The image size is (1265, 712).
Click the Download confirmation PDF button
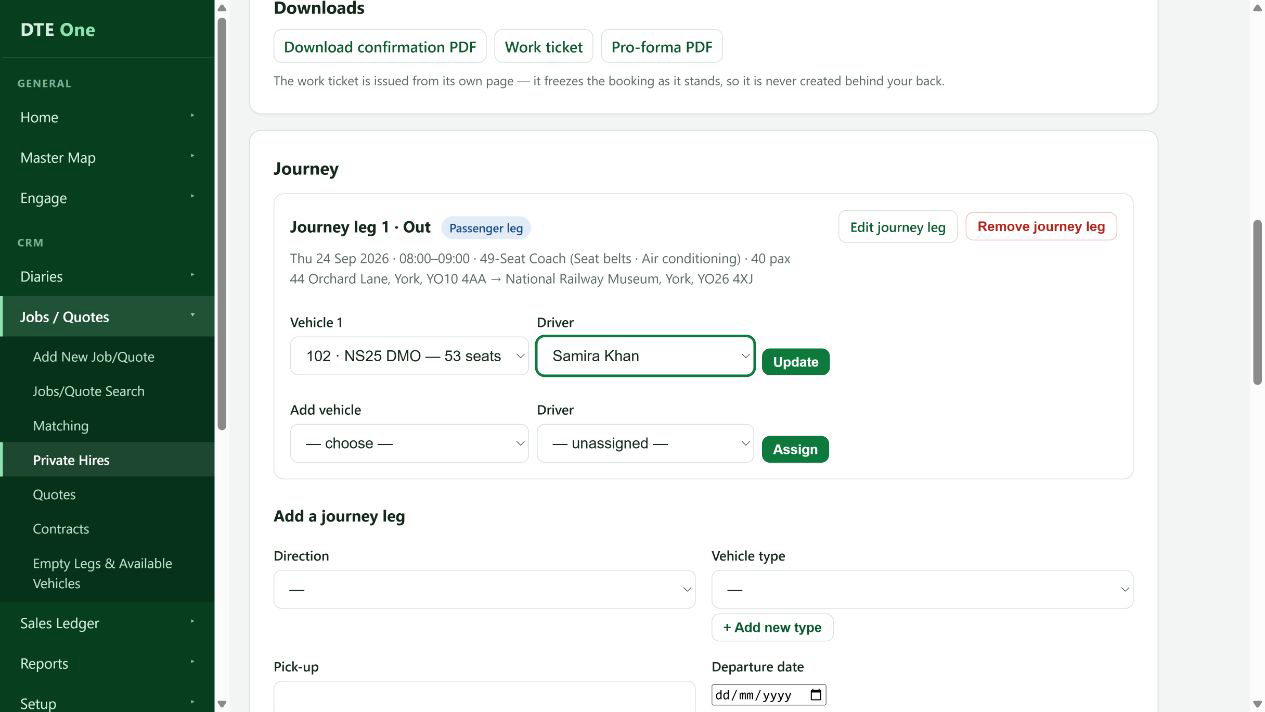[x=380, y=47]
